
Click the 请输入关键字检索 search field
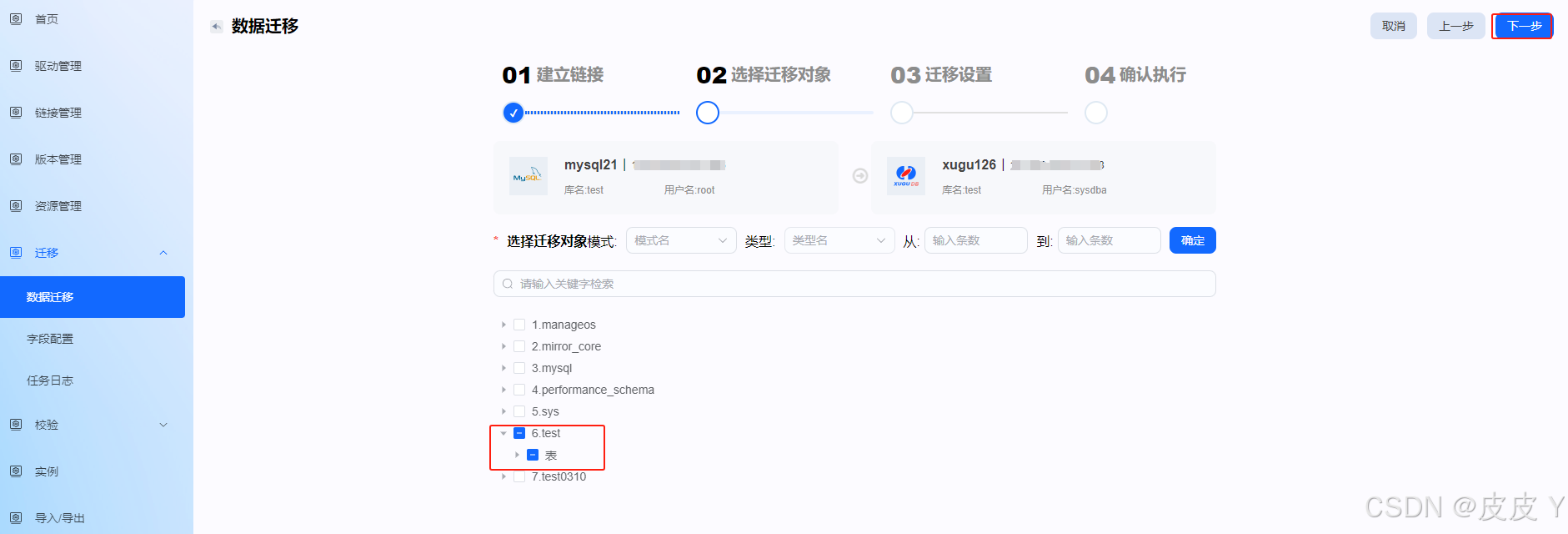point(854,284)
